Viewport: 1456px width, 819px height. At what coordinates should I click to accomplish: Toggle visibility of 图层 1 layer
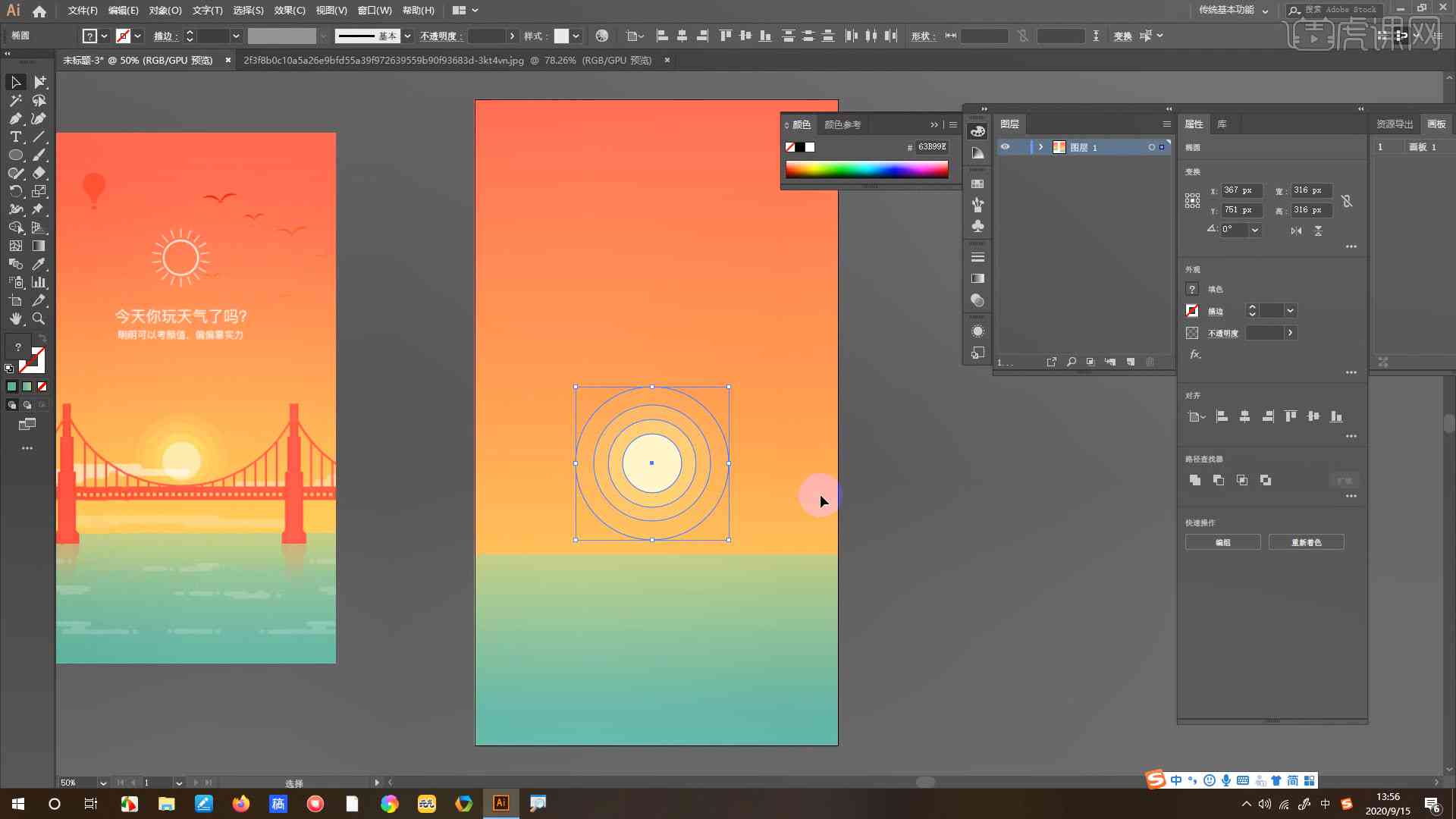point(1004,147)
